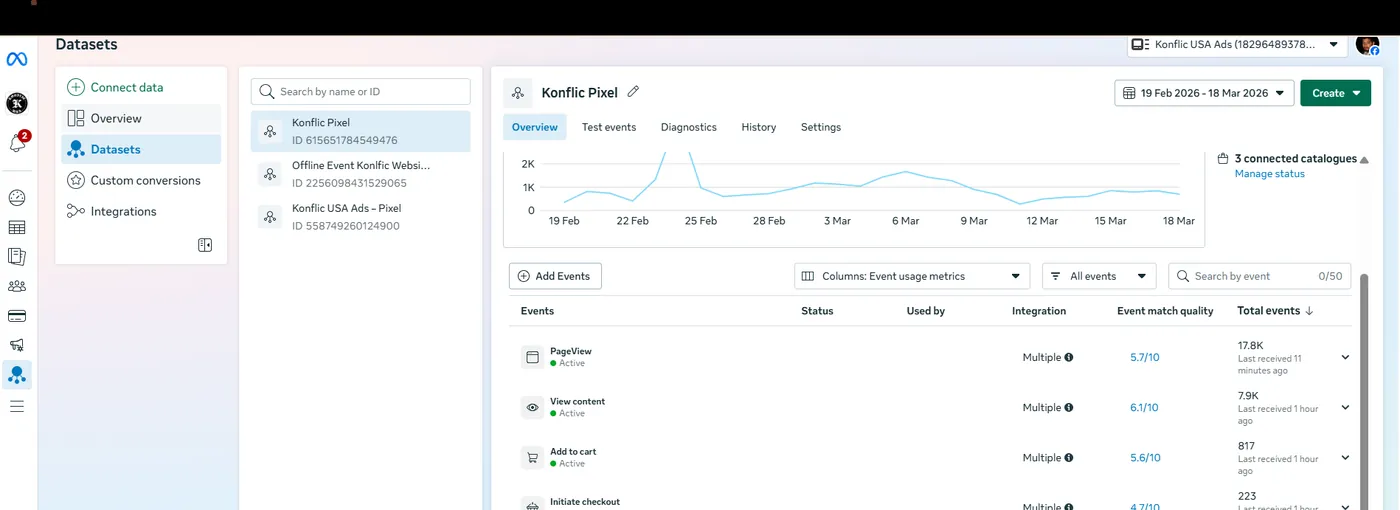Select the highlighted Events Manager icon in rail
Viewport: 1400px width, 510px height.
[x=17, y=375]
